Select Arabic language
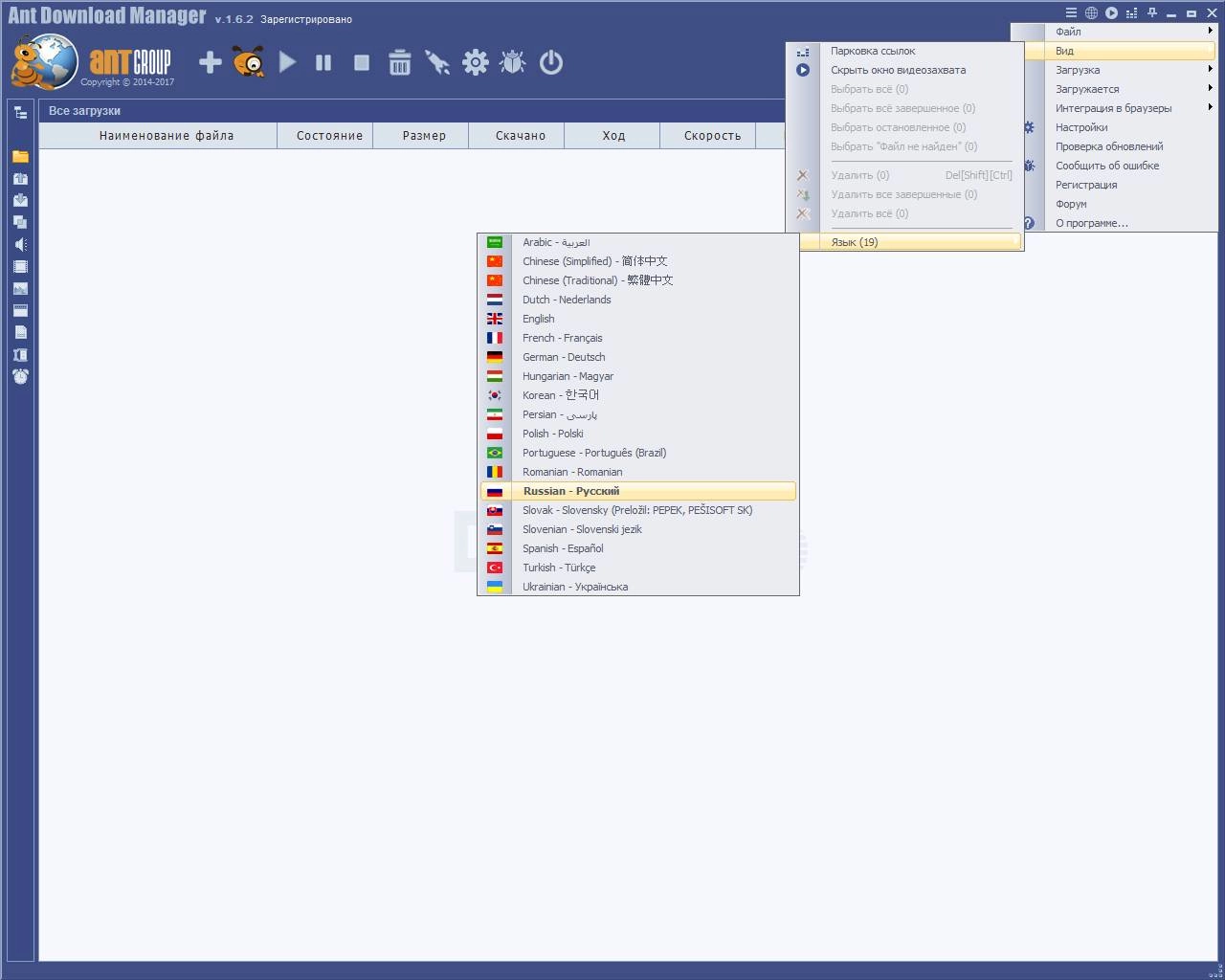 pyautogui.click(x=638, y=242)
